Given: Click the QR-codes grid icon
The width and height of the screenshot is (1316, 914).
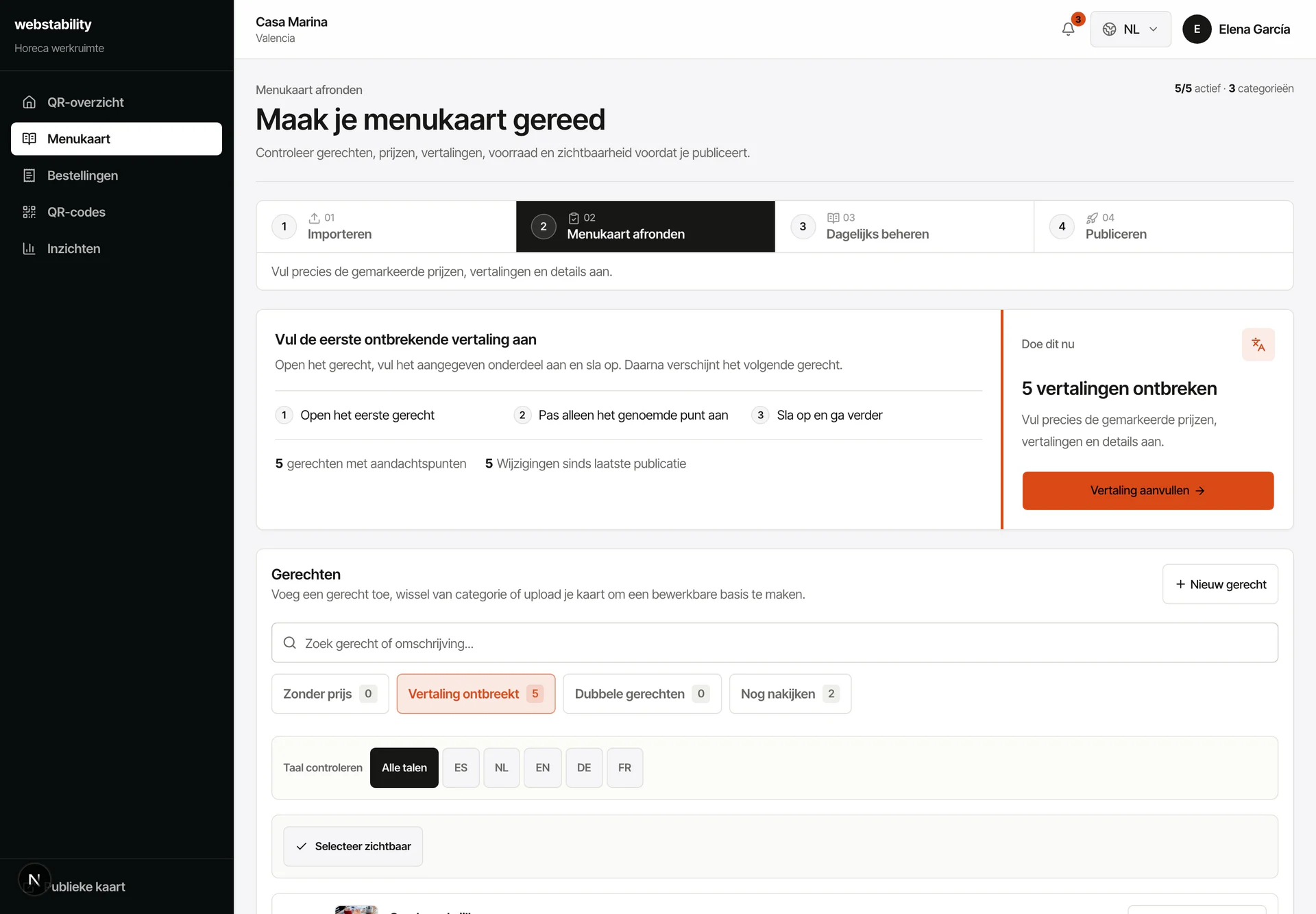Looking at the screenshot, I should click(x=29, y=212).
